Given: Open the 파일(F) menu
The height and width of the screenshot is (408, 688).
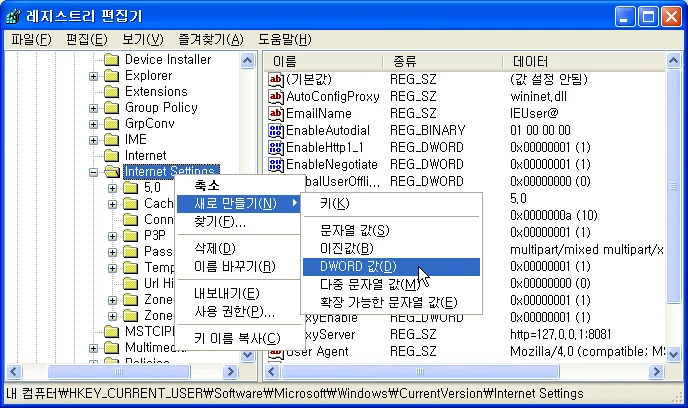Looking at the screenshot, I should point(31,39).
